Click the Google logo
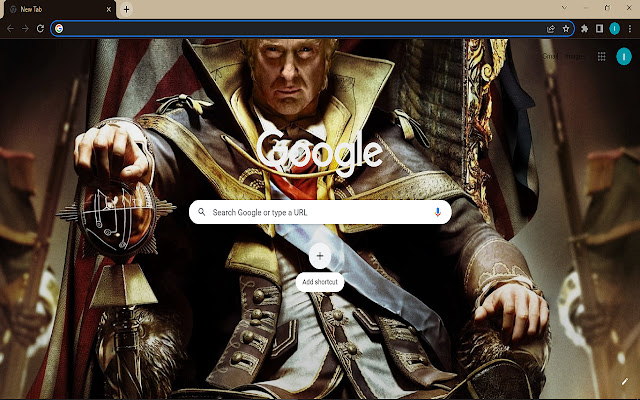 (320, 153)
